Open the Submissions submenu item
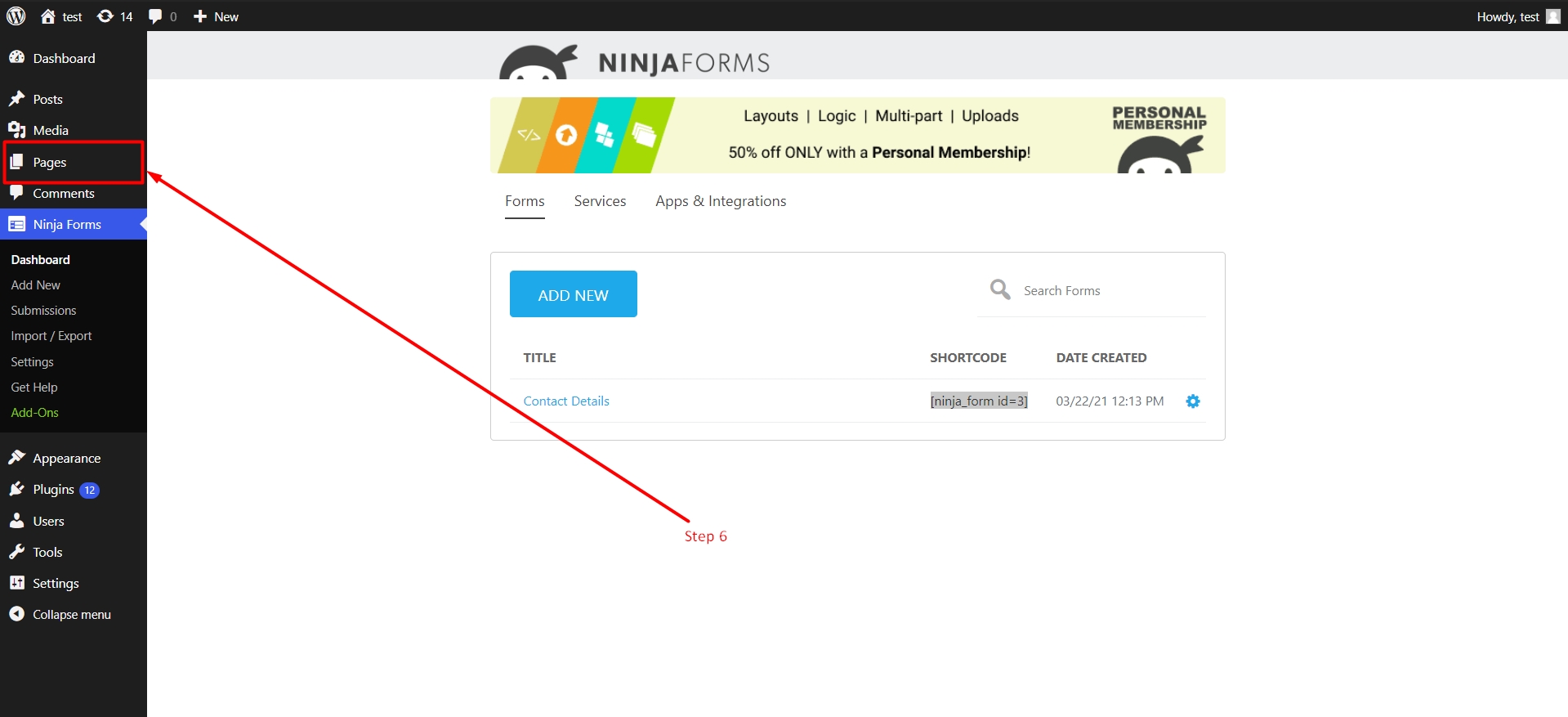The width and height of the screenshot is (1568, 717). [x=43, y=310]
